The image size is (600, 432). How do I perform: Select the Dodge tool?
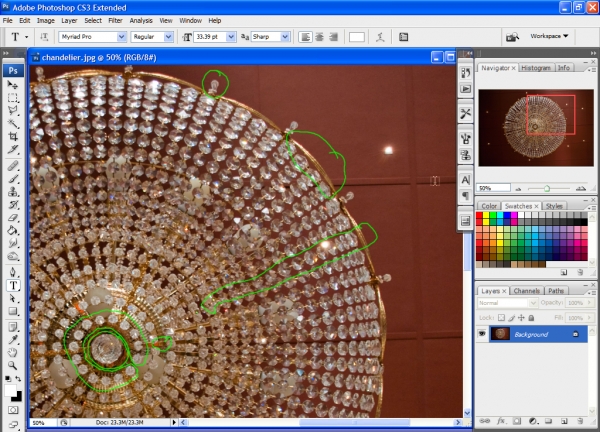pos(13,256)
